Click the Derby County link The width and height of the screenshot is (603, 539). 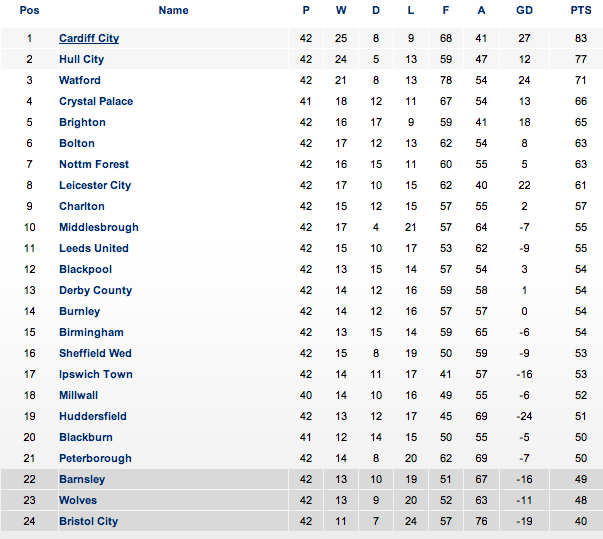pos(95,290)
